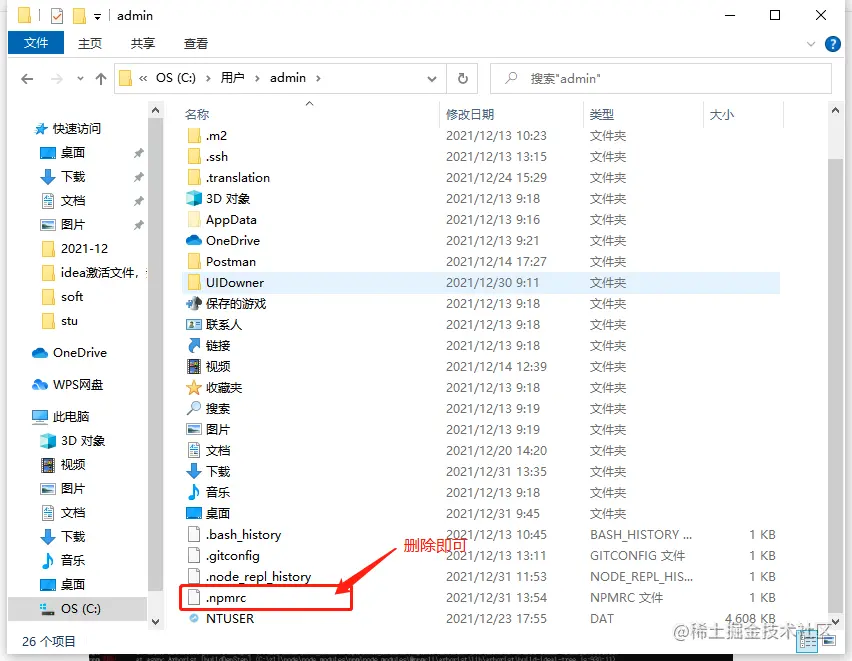This screenshot has height=661, width=852.
Task: Select the 音乐 note icon in file list
Action: [194, 492]
